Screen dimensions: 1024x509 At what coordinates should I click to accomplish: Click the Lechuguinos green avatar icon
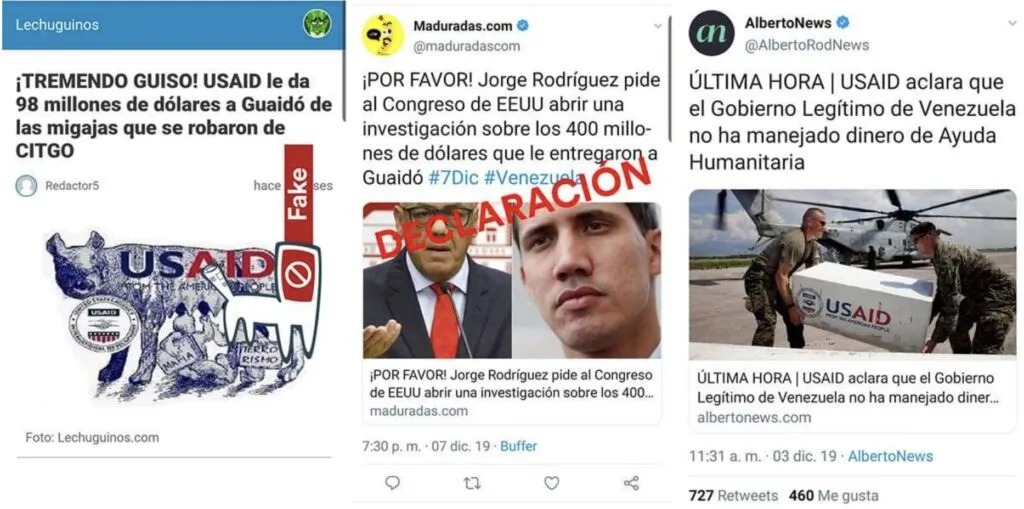(x=317, y=24)
